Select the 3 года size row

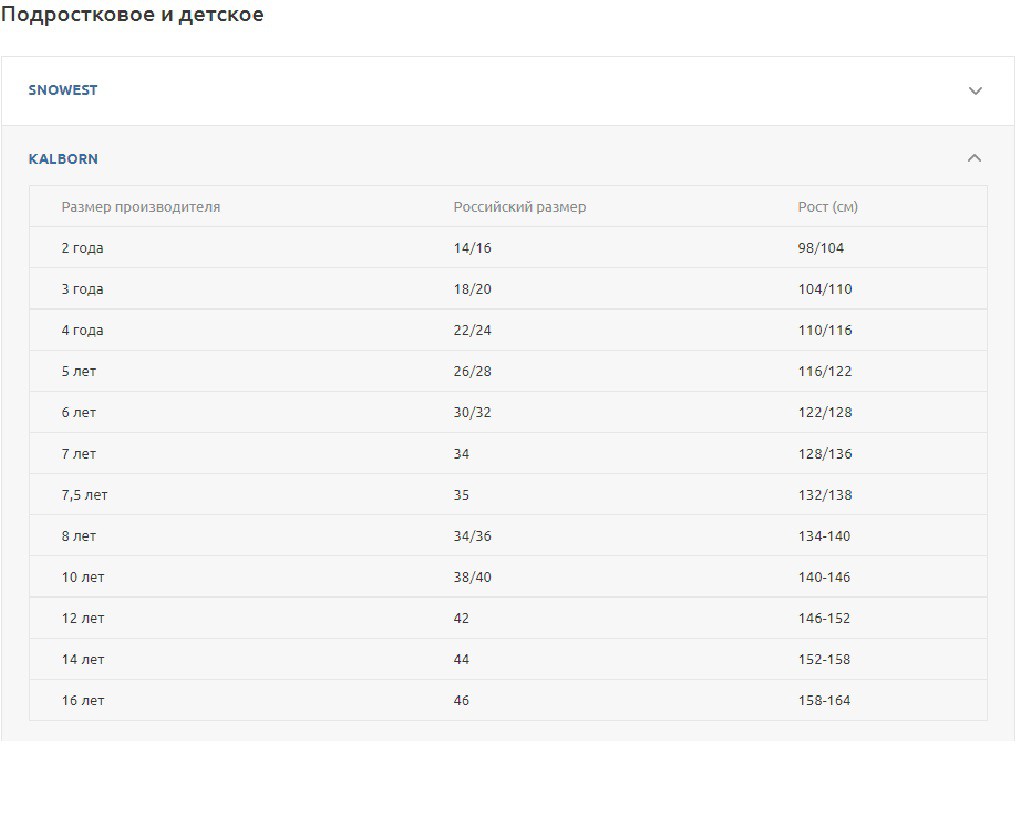tap(82, 289)
